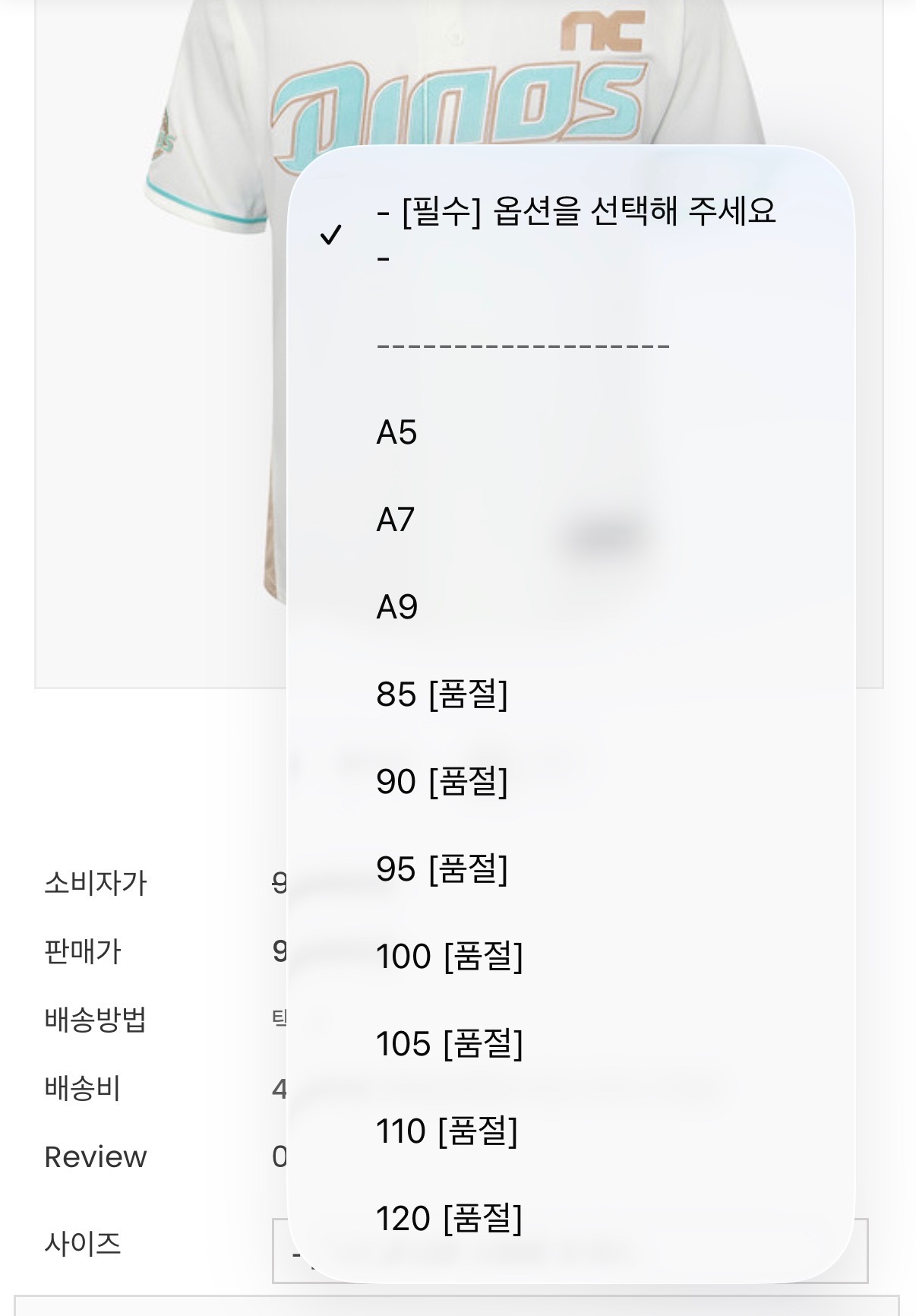Screen dimensions: 916x1316
Task: Click the 사이즈 label
Action: click(83, 1244)
